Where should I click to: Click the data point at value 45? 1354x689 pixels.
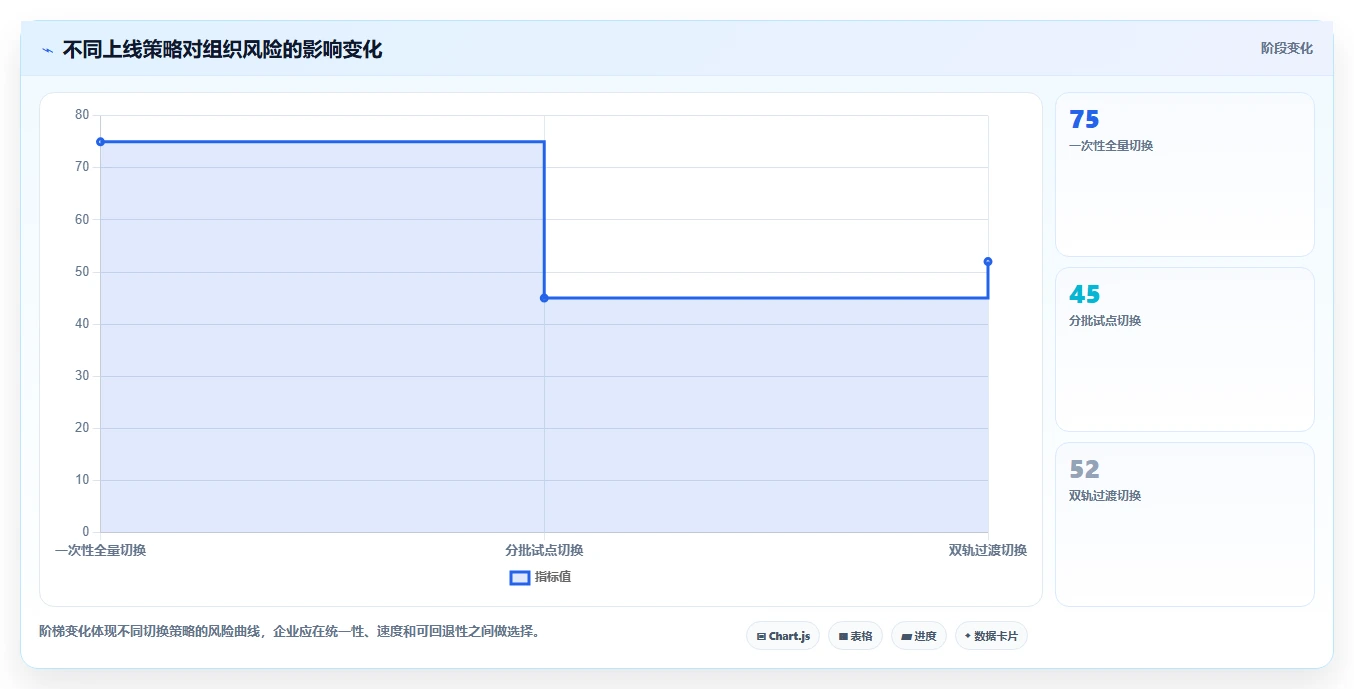(x=544, y=298)
